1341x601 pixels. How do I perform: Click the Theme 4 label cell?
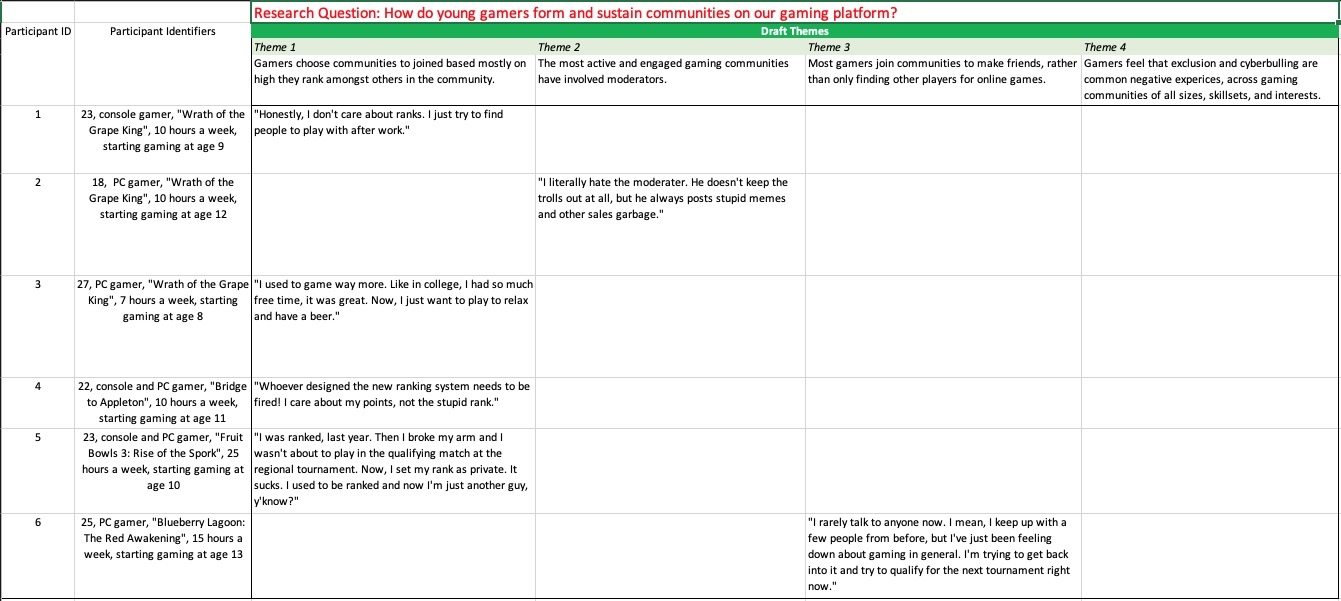1210,47
